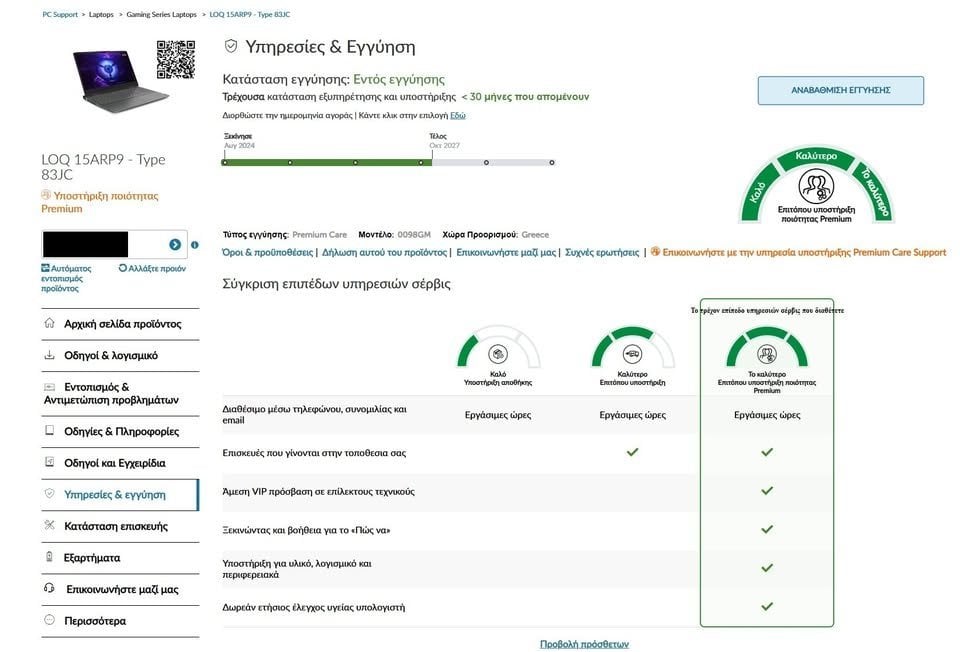Click the shield icon next to page heading
The image size is (960, 652).
[231, 46]
